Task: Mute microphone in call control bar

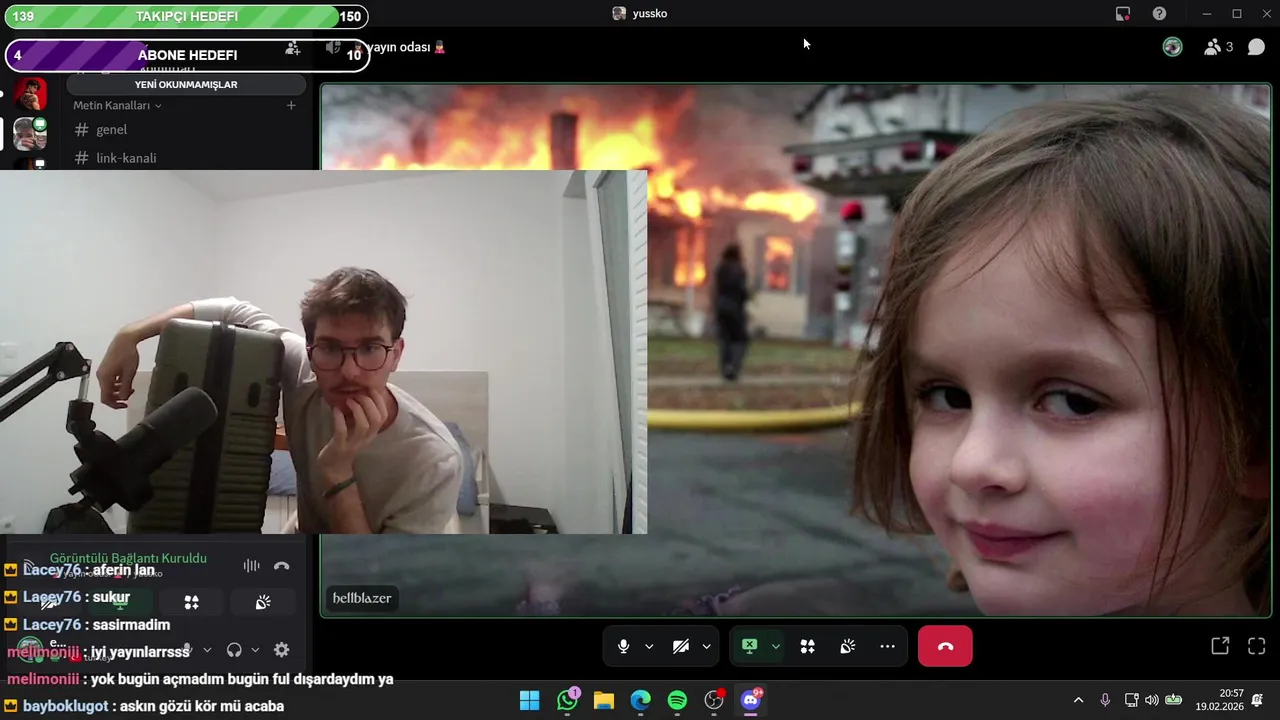Action: pyautogui.click(x=624, y=647)
